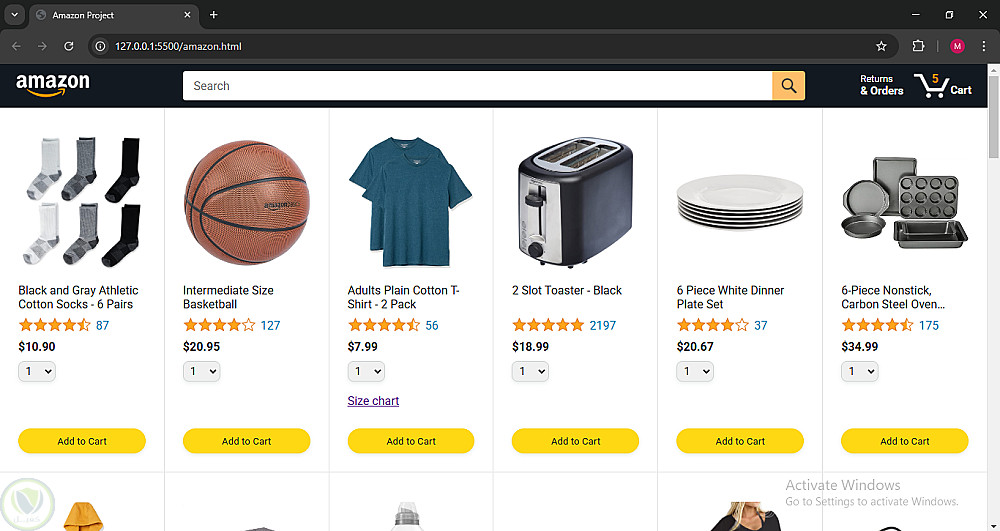
Task: Click the Amazon search input field
Action: (477, 86)
